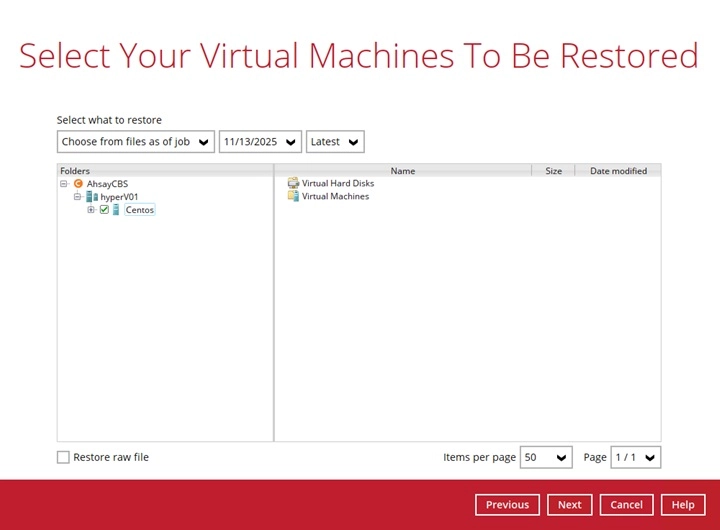Collapse the hyperV01 tree node

(x=77, y=197)
